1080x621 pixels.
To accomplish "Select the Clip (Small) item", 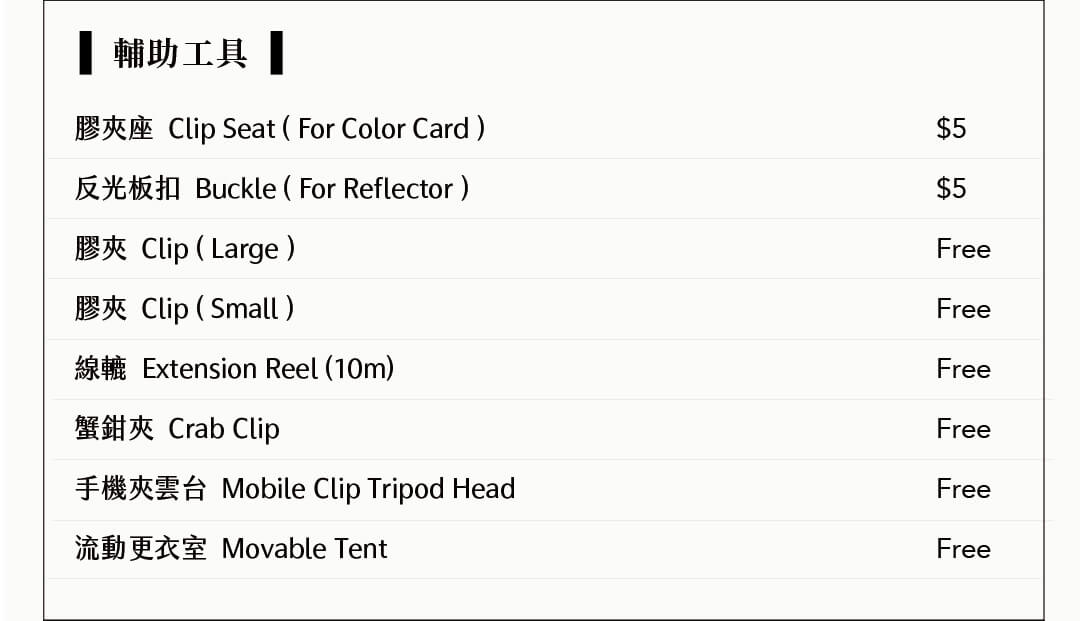I will pos(185,308).
